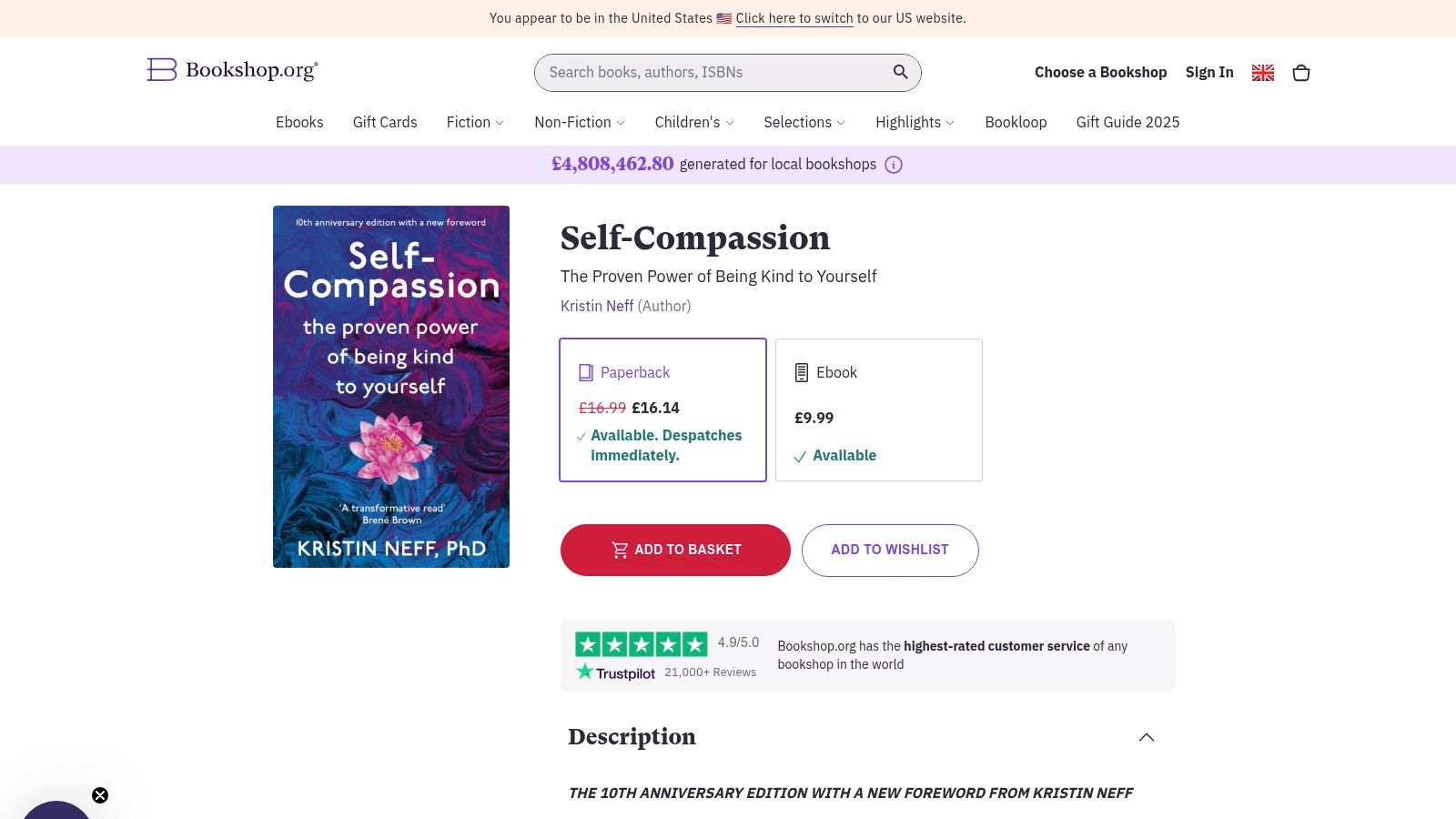Image resolution: width=1456 pixels, height=819 pixels.
Task: Click the ebook reader icon
Action: [x=802, y=372]
